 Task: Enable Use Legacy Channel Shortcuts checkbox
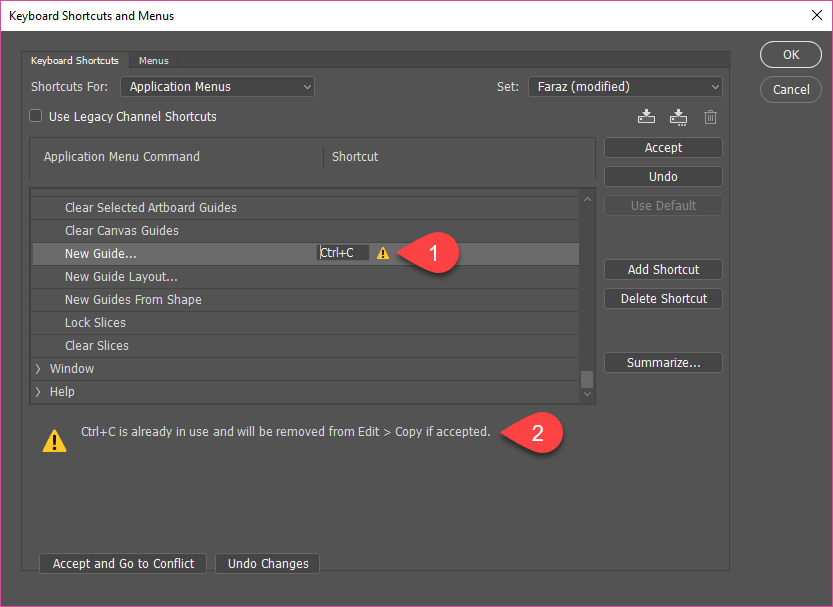click(x=36, y=116)
